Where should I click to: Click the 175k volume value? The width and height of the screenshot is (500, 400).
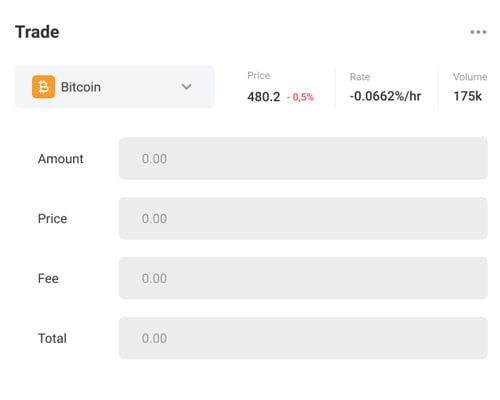click(x=467, y=96)
